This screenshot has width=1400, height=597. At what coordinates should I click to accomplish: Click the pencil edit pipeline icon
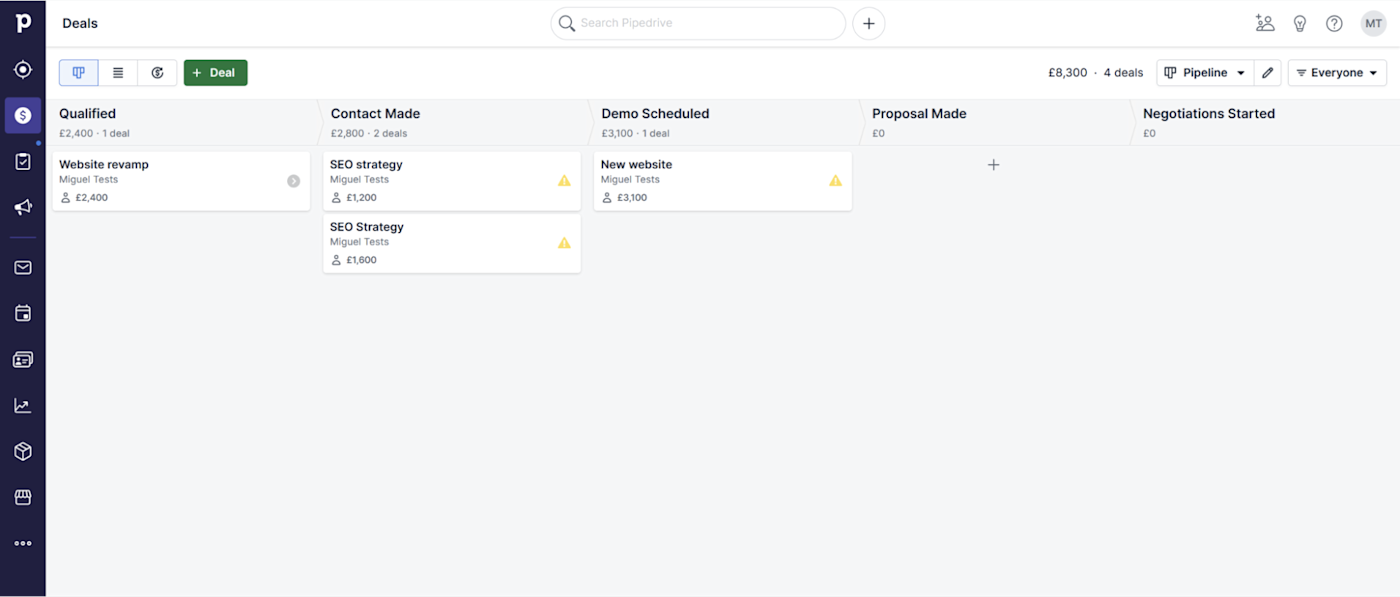pos(1267,73)
